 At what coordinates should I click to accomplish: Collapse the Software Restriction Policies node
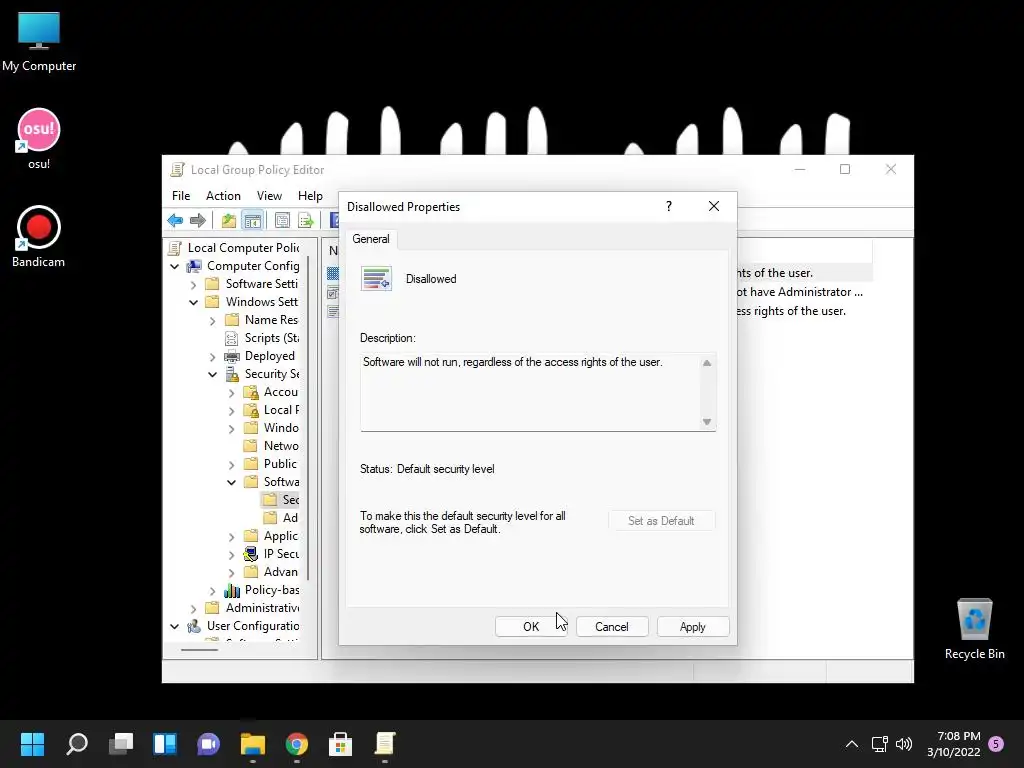[x=231, y=482]
